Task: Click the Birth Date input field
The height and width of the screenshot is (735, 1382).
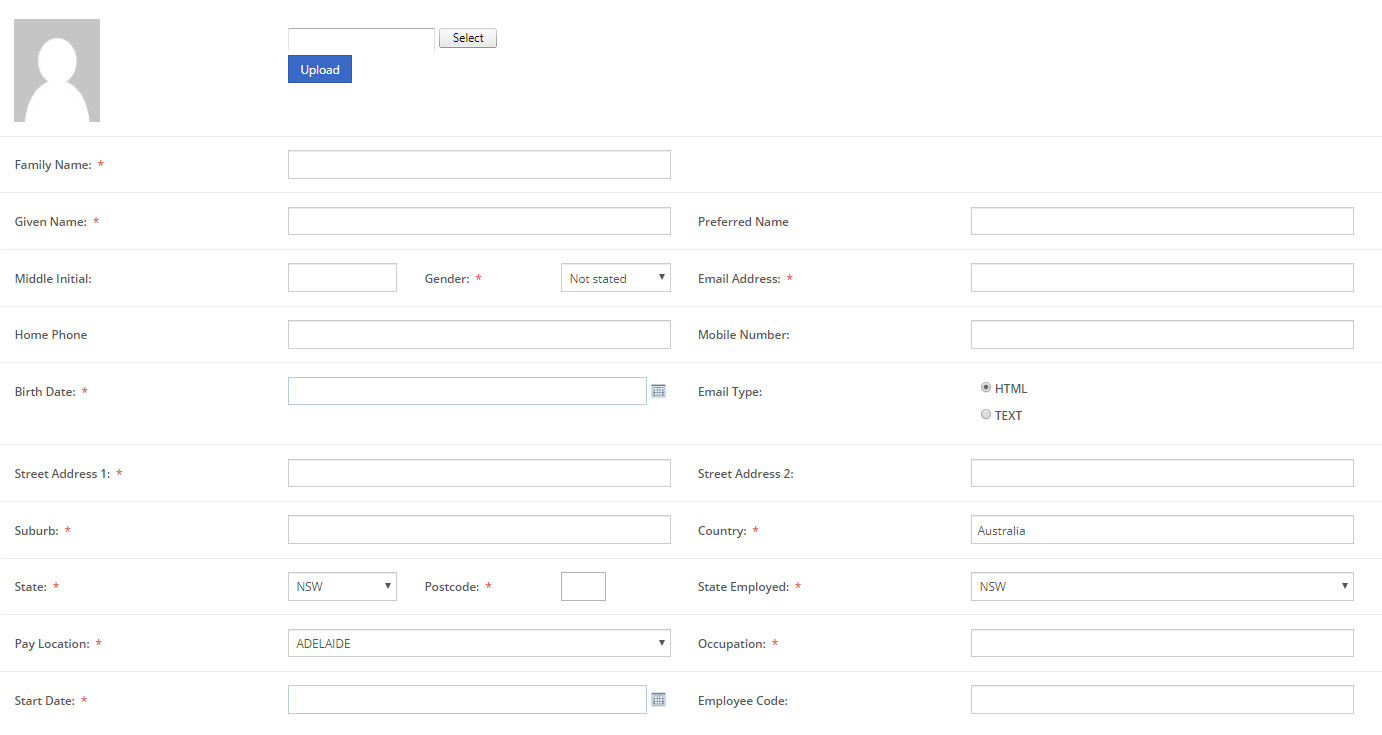Action: pyautogui.click(x=467, y=391)
